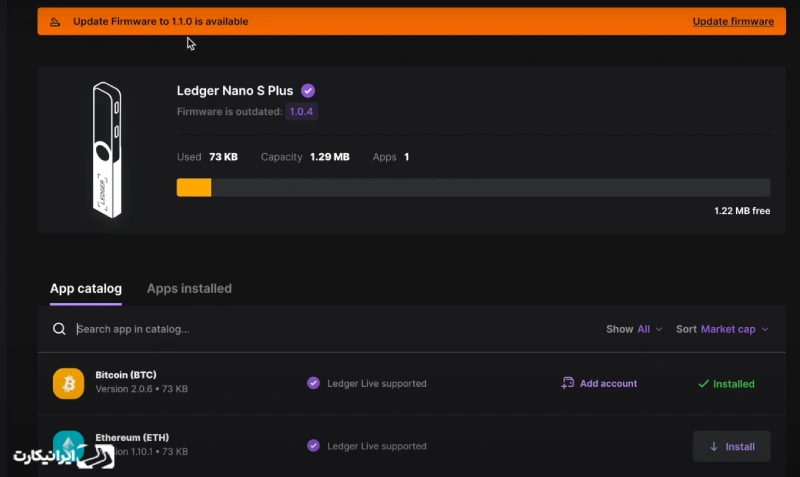The width and height of the screenshot is (800, 477).
Task: Click the Ethereum Ledger Live supported checkmark
Action: [x=313, y=446]
